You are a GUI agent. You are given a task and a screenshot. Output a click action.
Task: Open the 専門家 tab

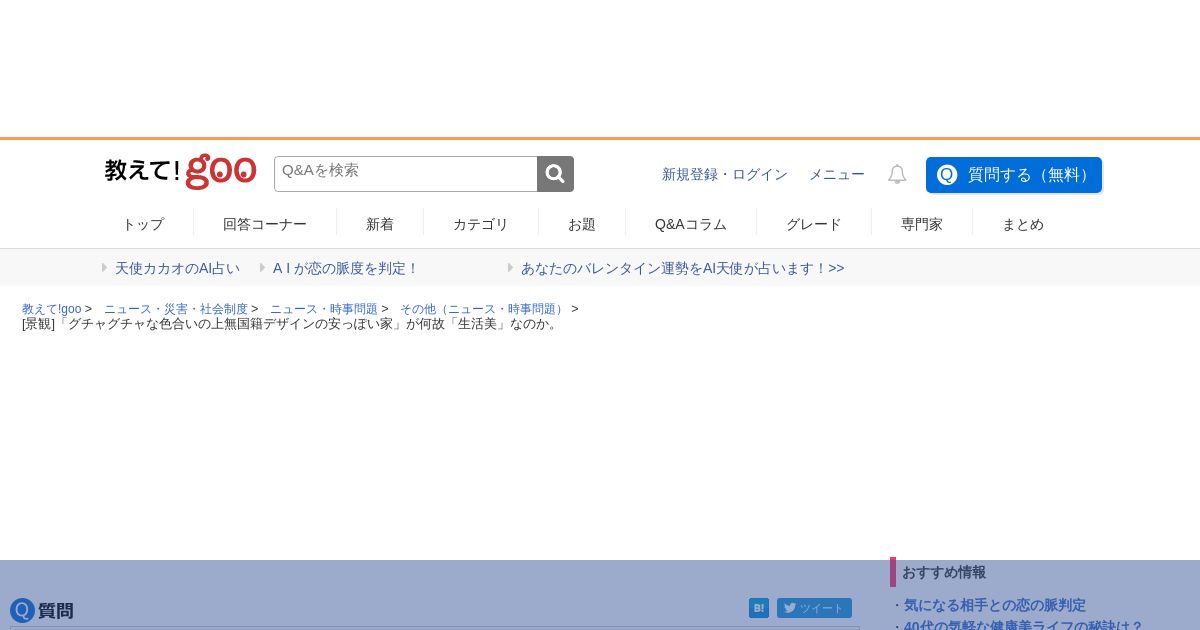(x=922, y=224)
